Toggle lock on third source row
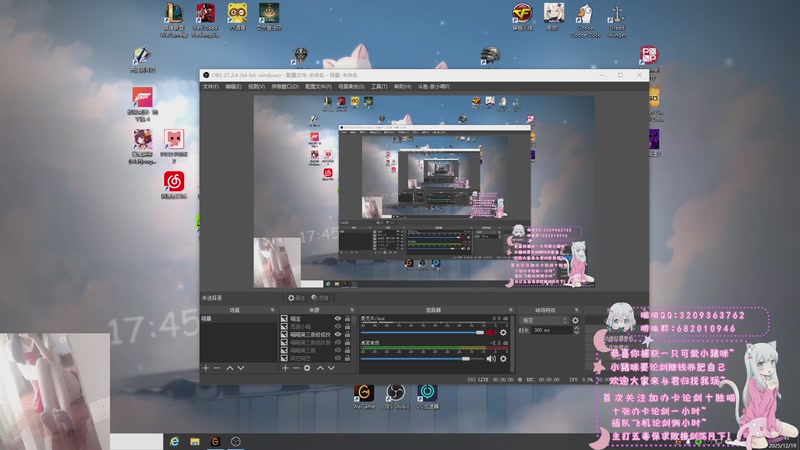The image size is (800, 450). (x=347, y=334)
